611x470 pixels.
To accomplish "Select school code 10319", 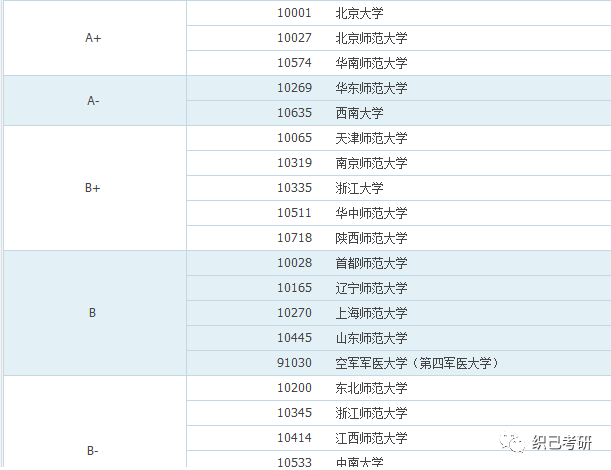I will pyautogui.click(x=294, y=163).
